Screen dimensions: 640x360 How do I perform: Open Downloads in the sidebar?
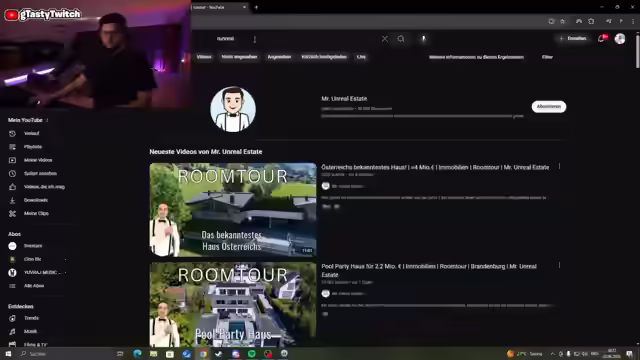coord(29,200)
